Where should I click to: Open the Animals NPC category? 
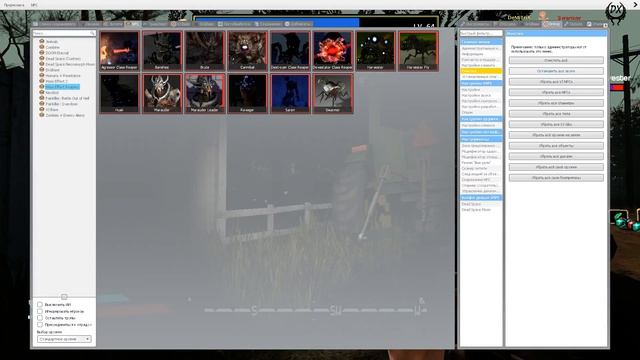[51, 42]
